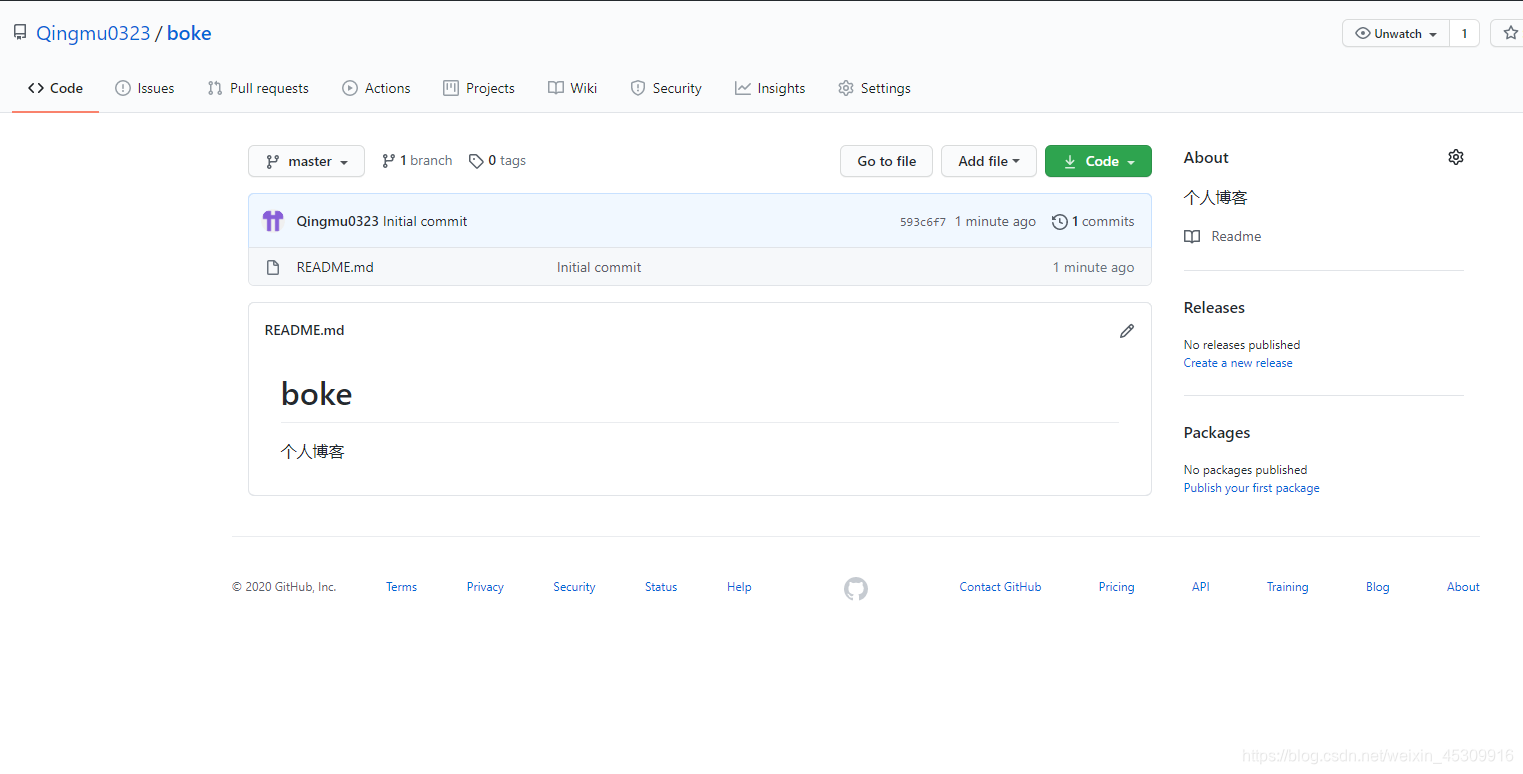1523x774 pixels.
Task: Open the Projects tab
Action: pos(479,88)
